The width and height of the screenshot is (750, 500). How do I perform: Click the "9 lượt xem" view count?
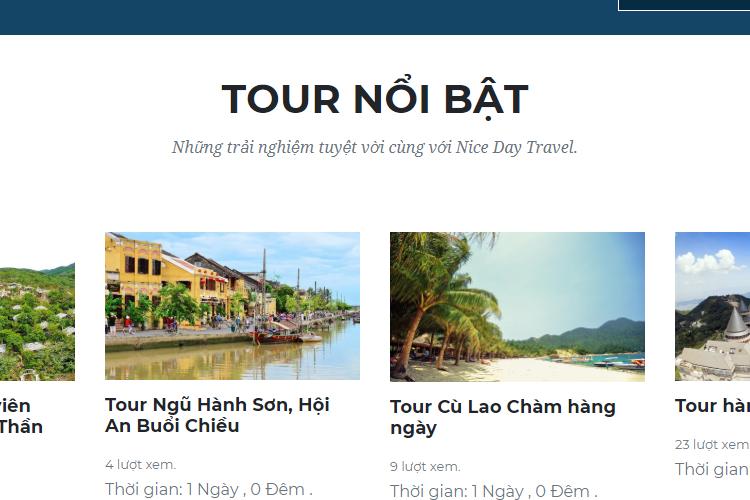[x=425, y=467]
